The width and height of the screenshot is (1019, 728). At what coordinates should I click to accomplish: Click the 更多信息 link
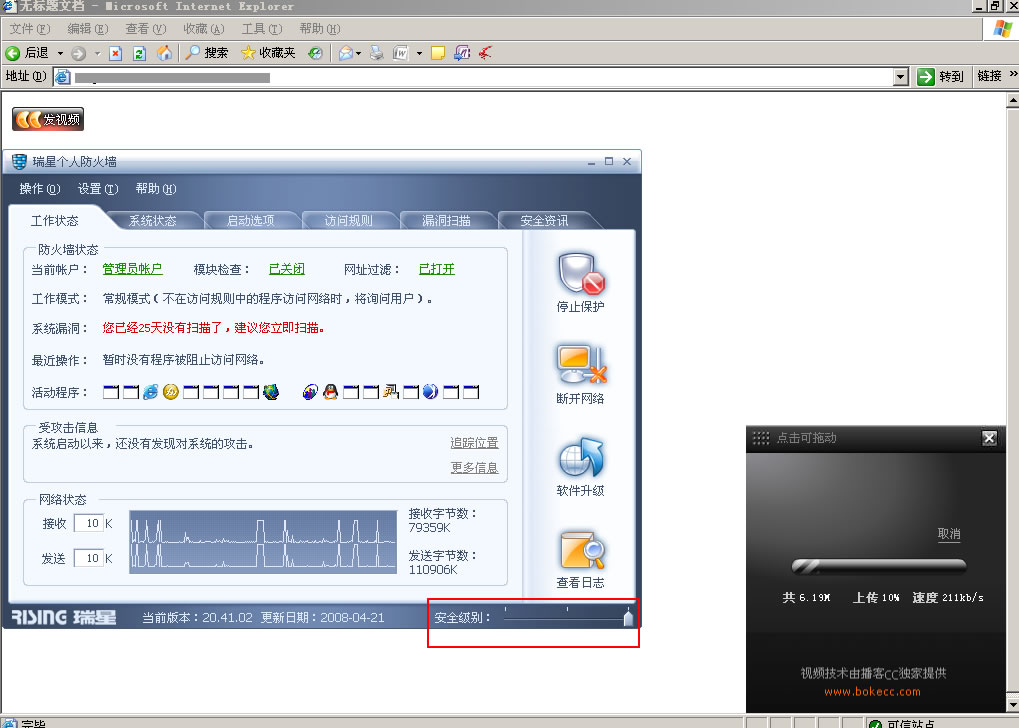(x=474, y=467)
